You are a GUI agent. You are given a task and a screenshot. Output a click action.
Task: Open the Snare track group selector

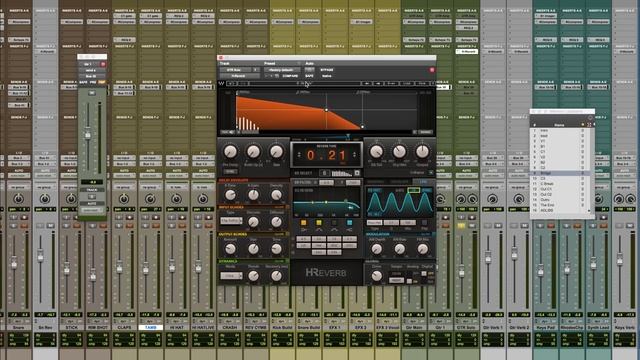(x=18, y=187)
